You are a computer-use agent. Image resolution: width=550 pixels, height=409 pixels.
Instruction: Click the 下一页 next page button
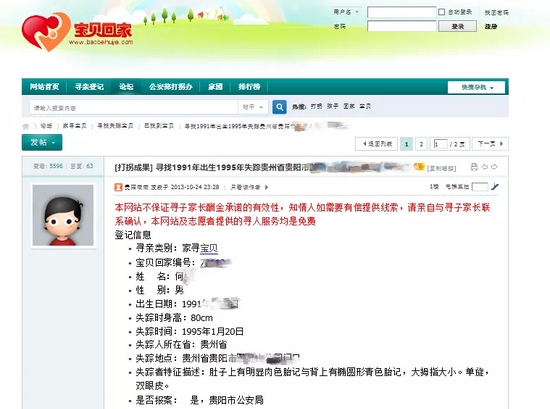[x=490, y=144]
